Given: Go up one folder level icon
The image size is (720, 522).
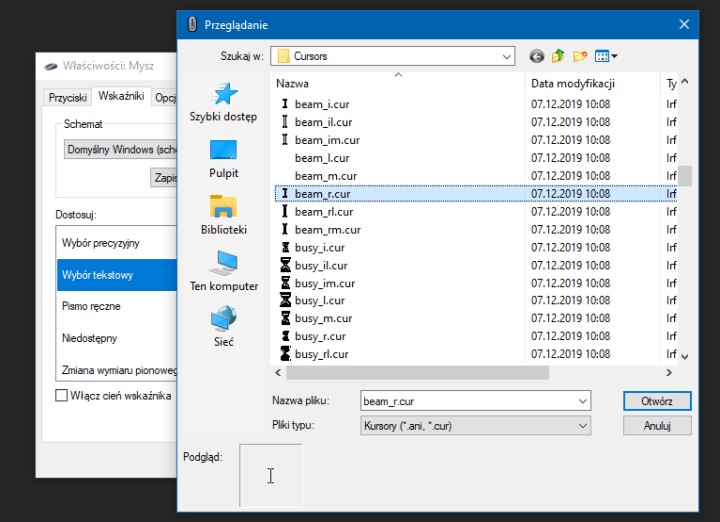Looking at the screenshot, I should tap(558, 56).
